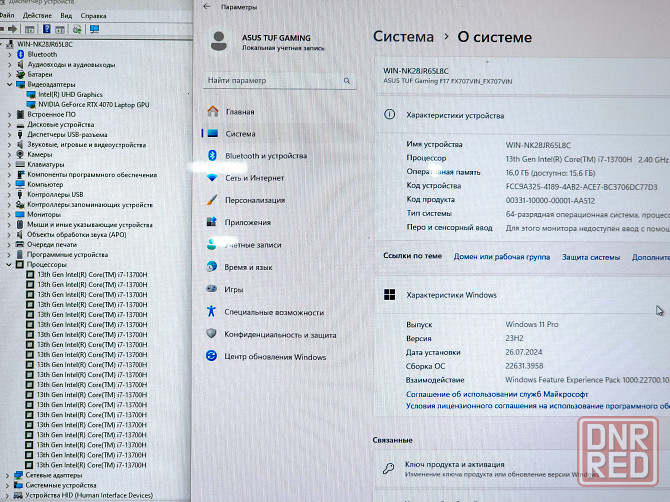670x502 pixels.
Task: Select the Мониторы device category
Action: pos(44,214)
